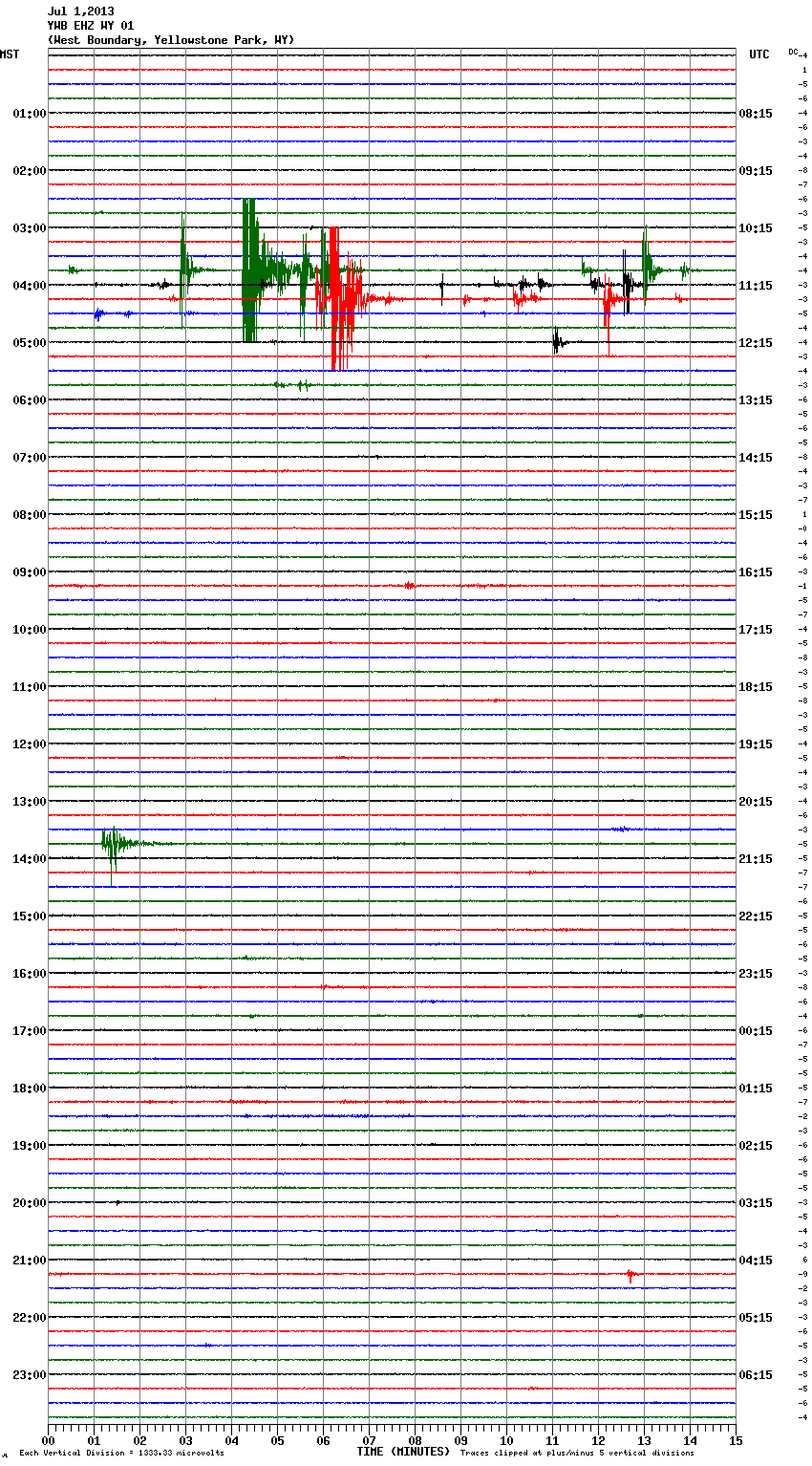The image size is (812, 1466).
Task: Select the YWB EHZ WY 01 station code
Action: click(91, 26)
